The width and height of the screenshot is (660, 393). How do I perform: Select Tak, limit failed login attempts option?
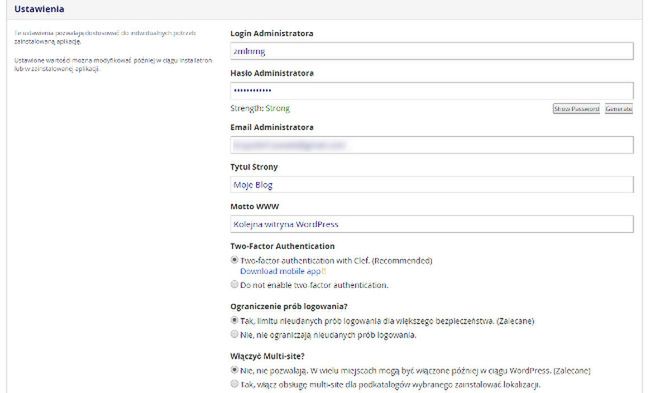(x=234, y=320)
